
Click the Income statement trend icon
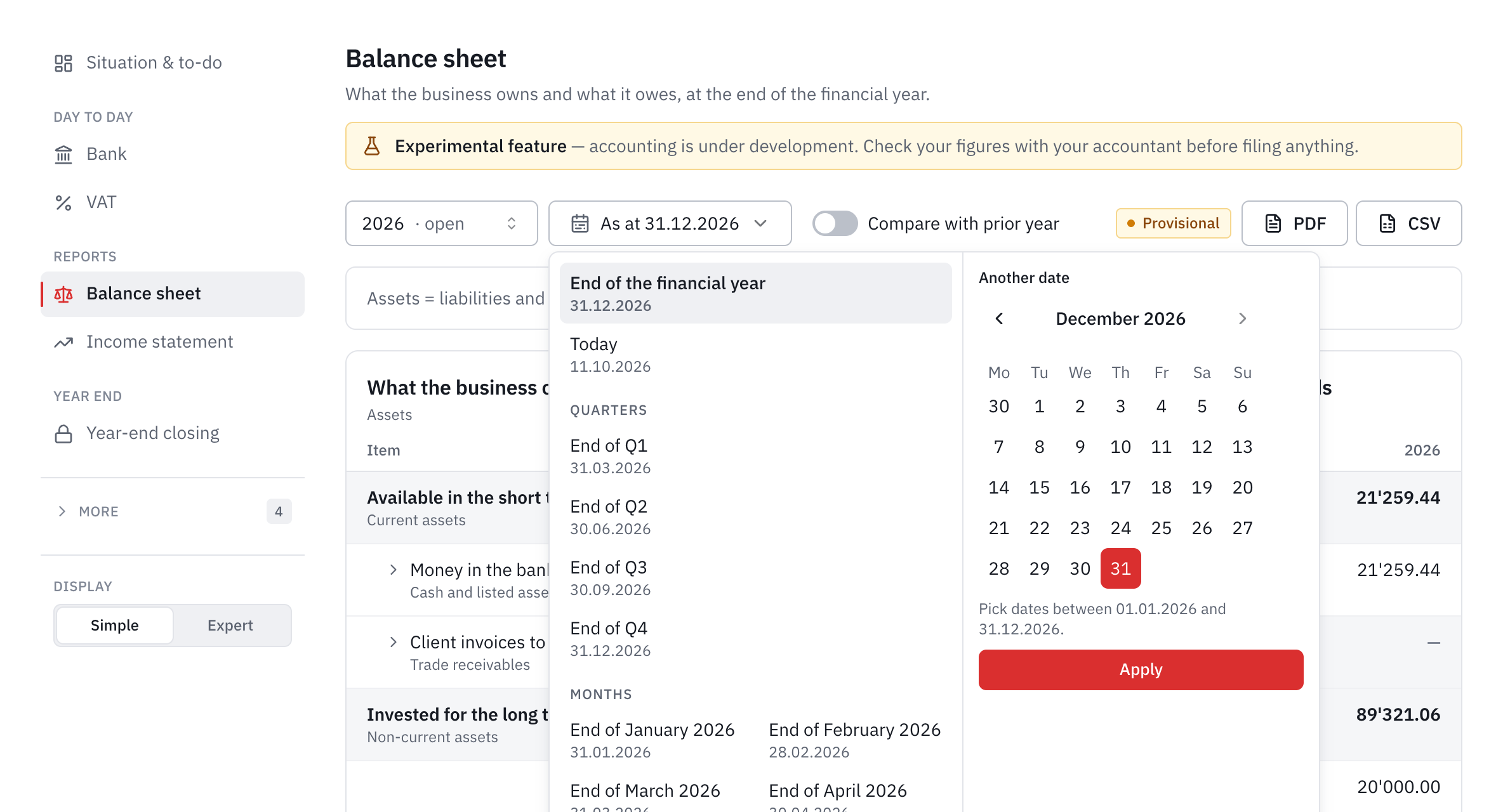pos(63,342)
